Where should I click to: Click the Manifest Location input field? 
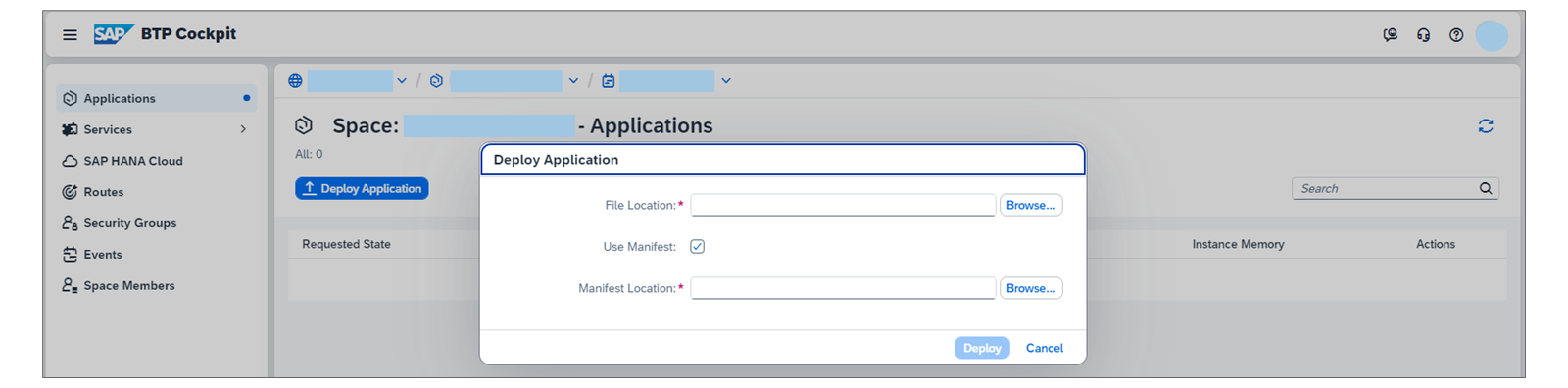[843, 288]
